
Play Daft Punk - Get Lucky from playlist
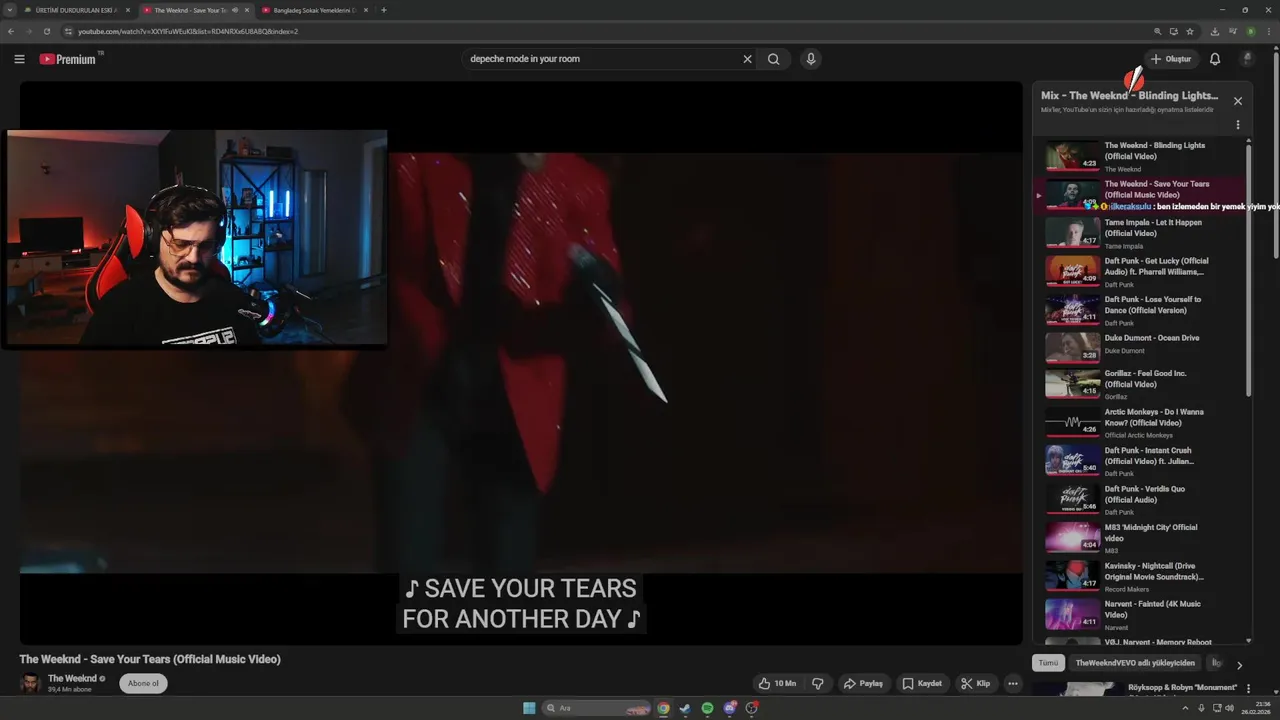1139,272
